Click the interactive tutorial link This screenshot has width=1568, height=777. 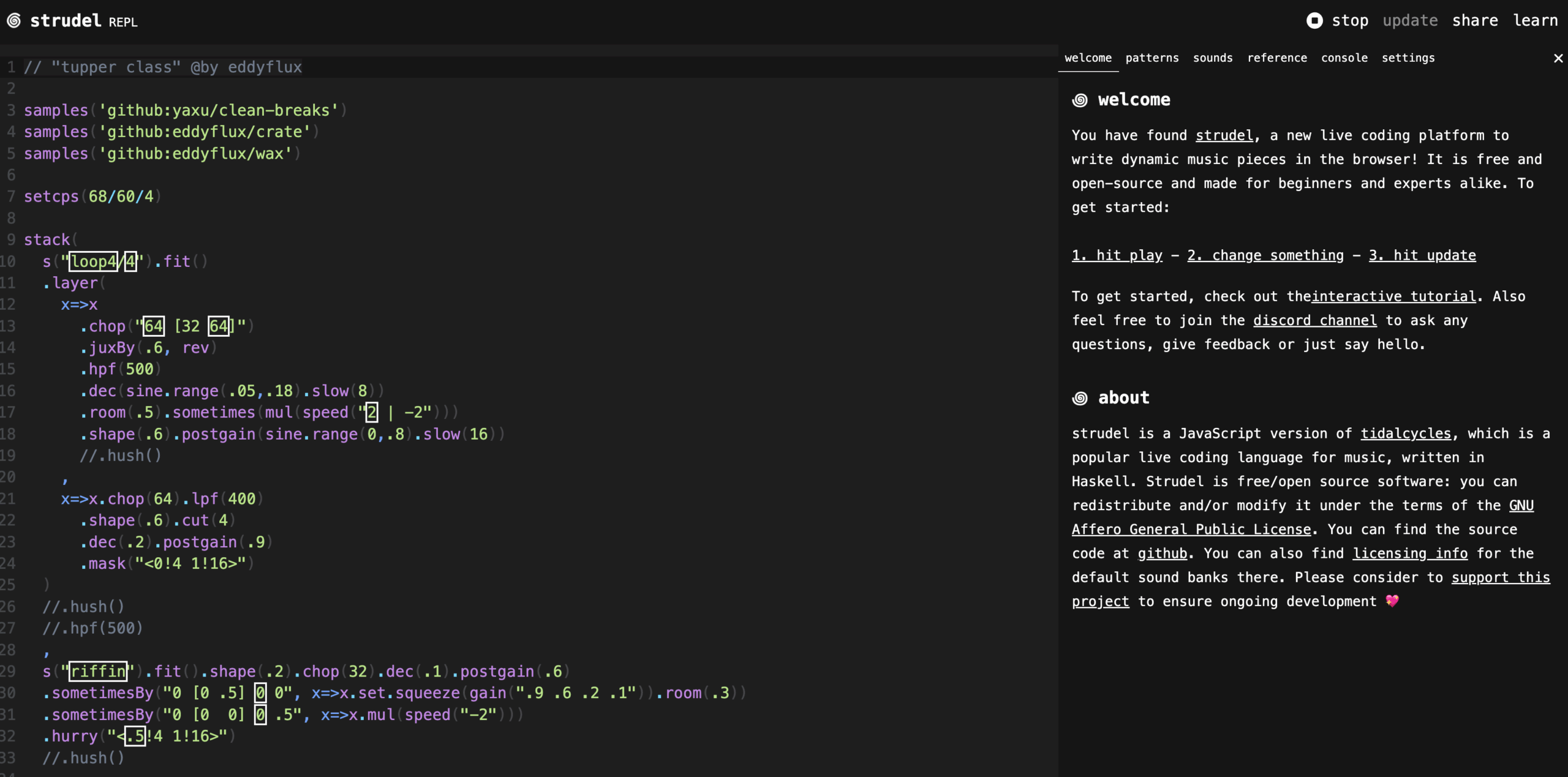coord(1393,296)
